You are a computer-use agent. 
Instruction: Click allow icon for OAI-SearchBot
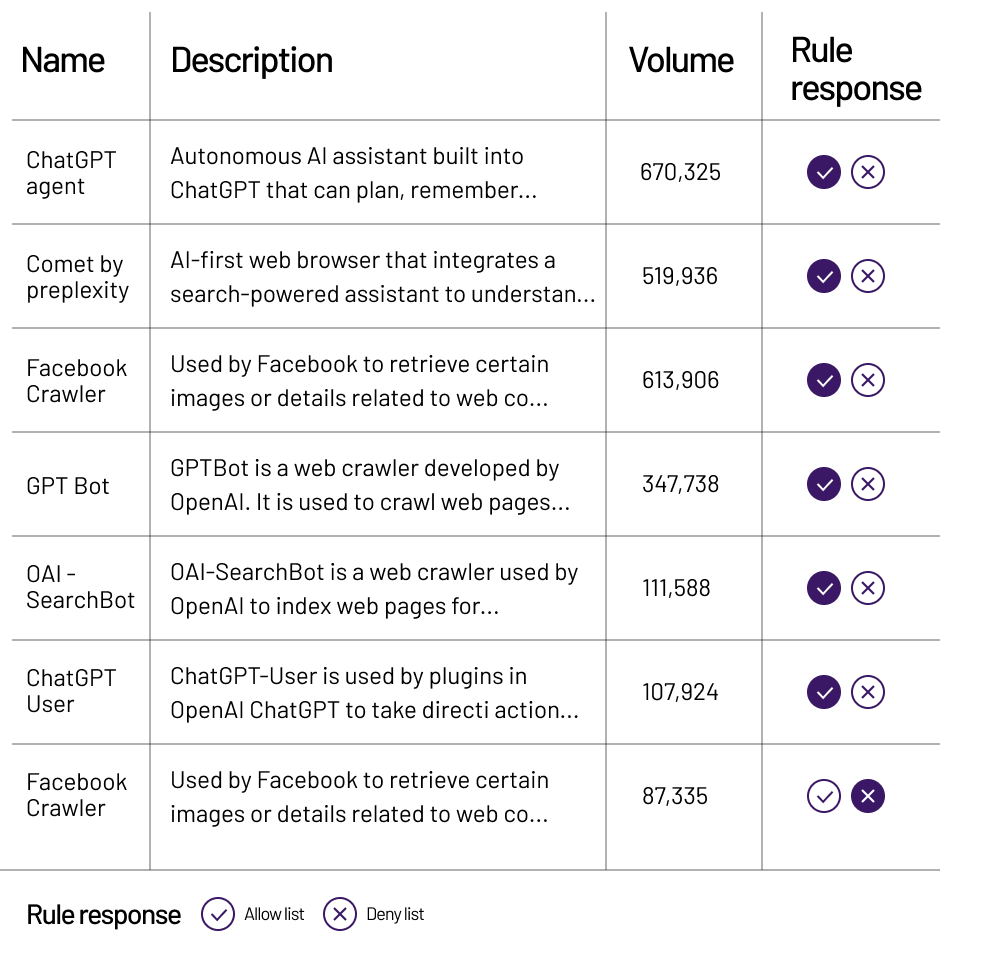tap(823, 588)
